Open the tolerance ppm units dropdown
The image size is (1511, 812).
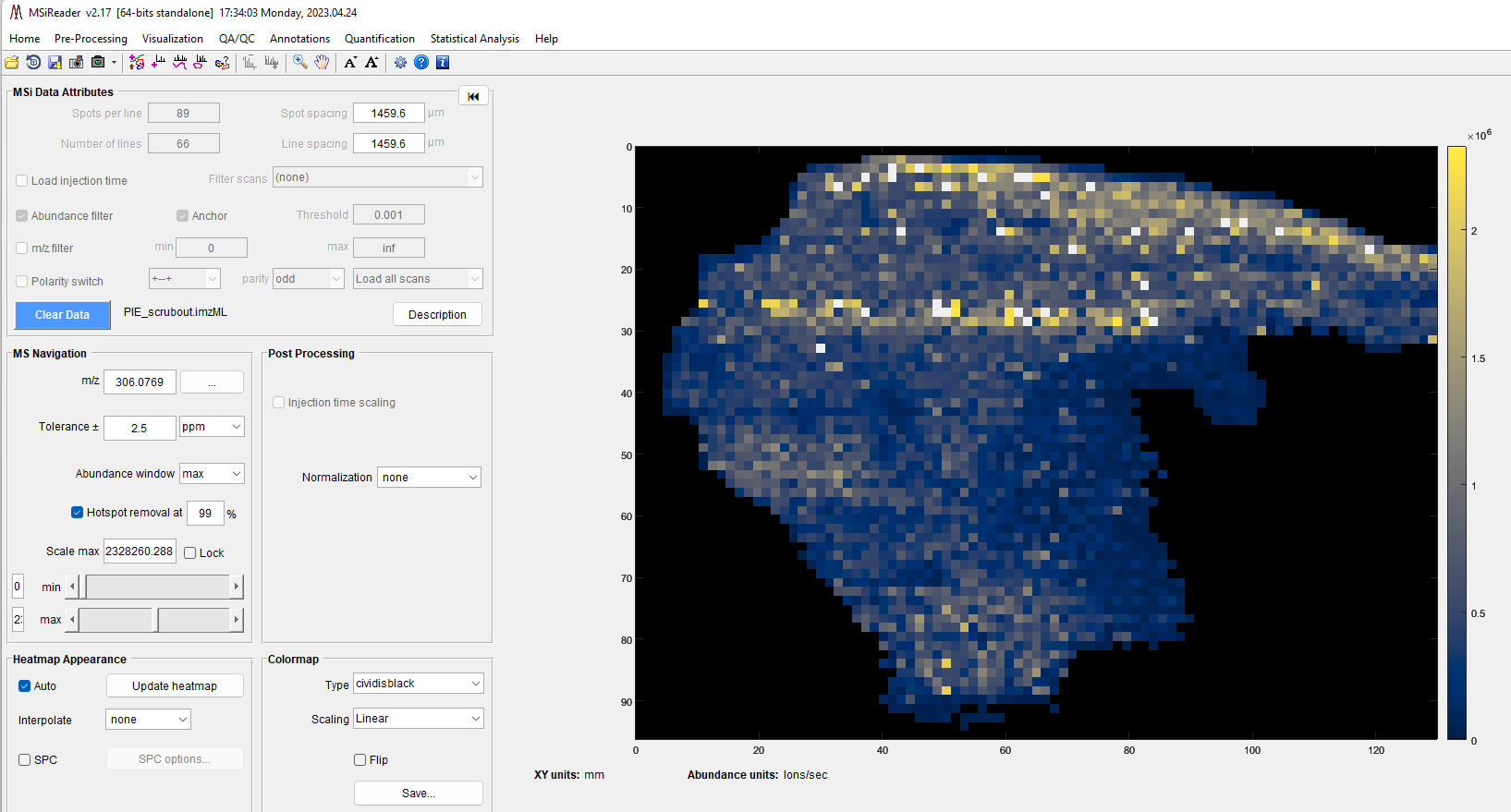click(x=212, y=427)
